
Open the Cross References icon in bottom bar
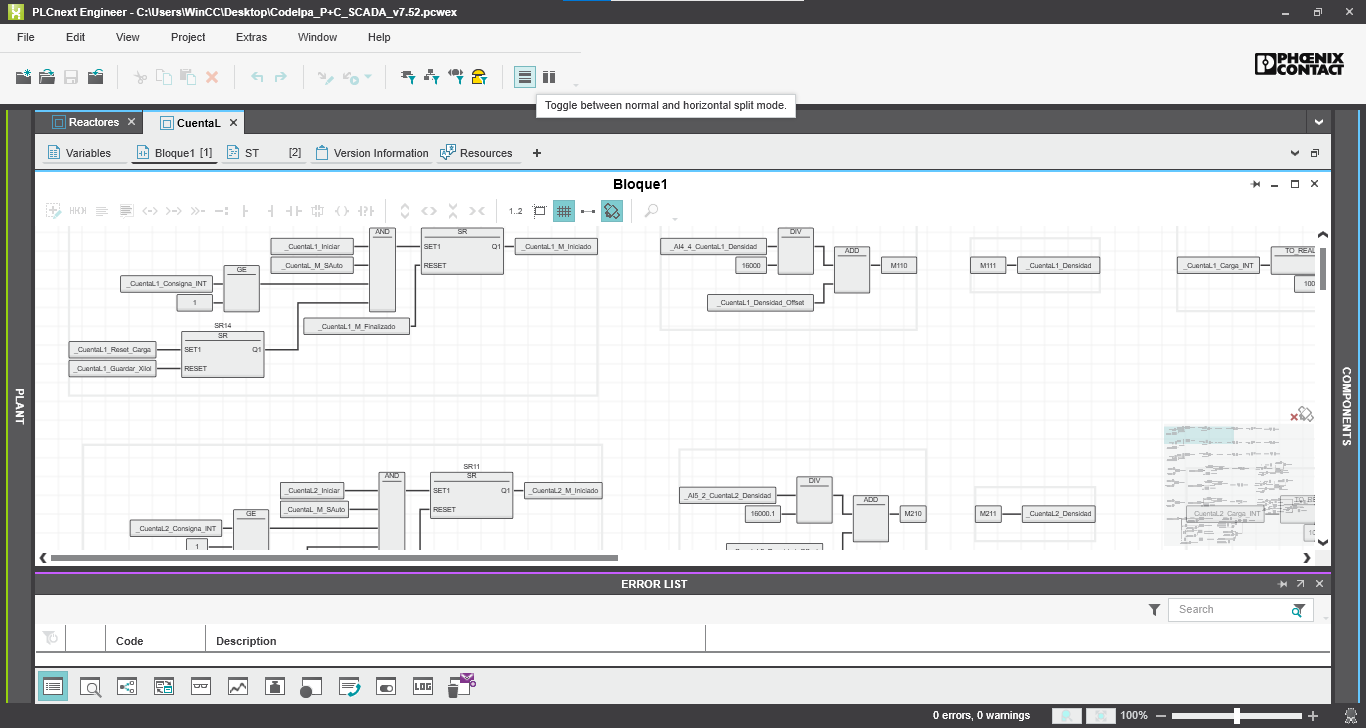[x=127, y=687]
